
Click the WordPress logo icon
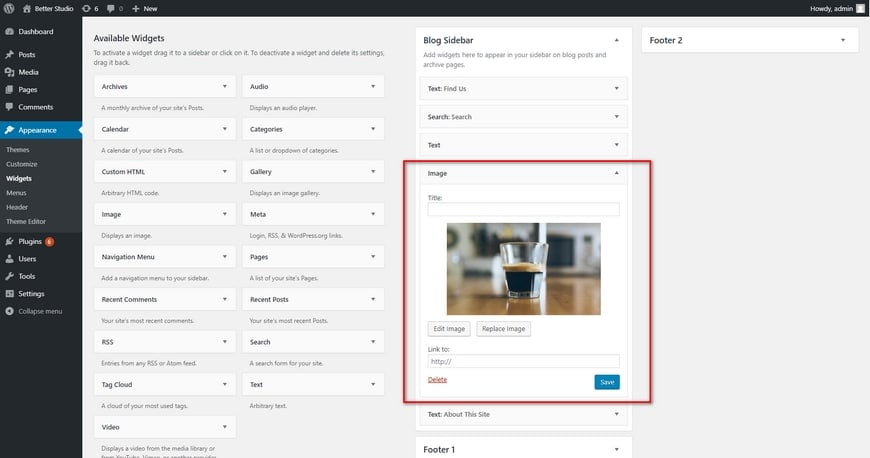tap(9, 8)
